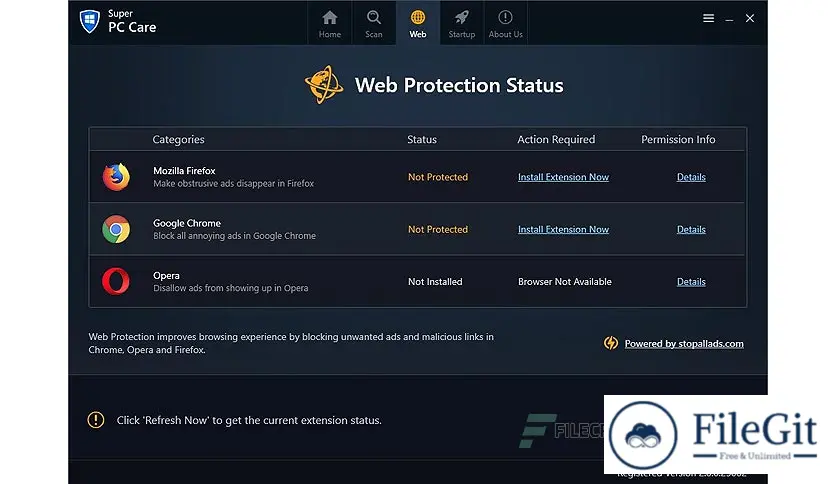Screen dimensions: 836x484
Task: Click the 'Opera' row title
Action: 166,276
